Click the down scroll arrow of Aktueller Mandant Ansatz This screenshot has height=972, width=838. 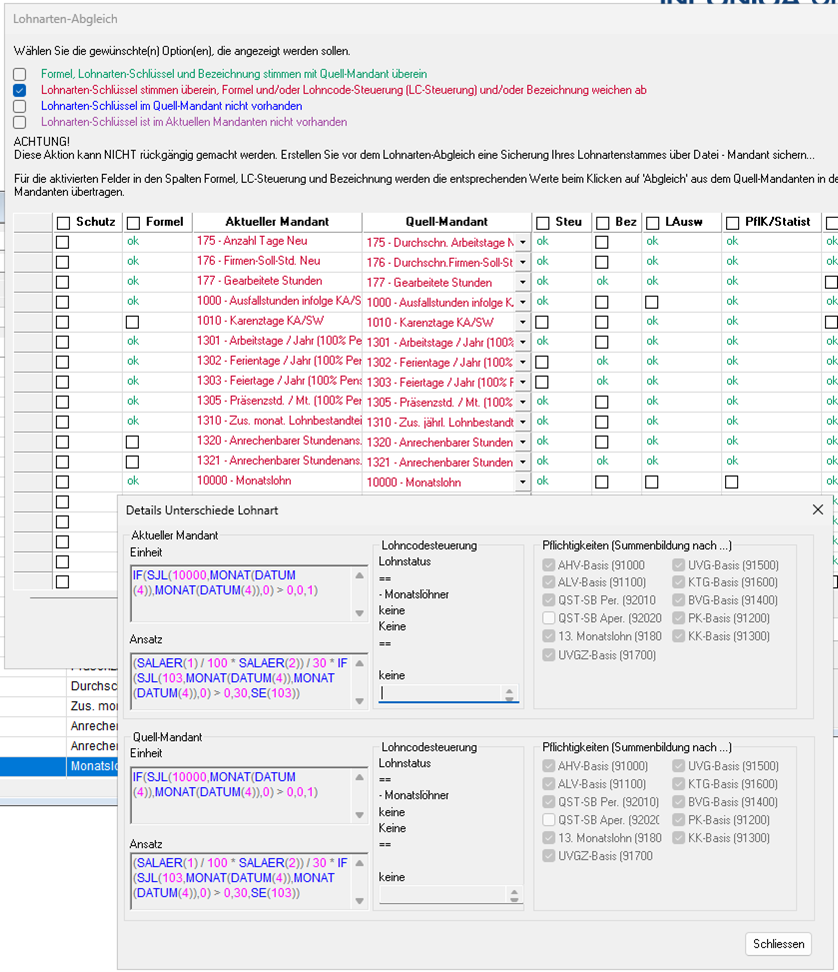[359, 701]
